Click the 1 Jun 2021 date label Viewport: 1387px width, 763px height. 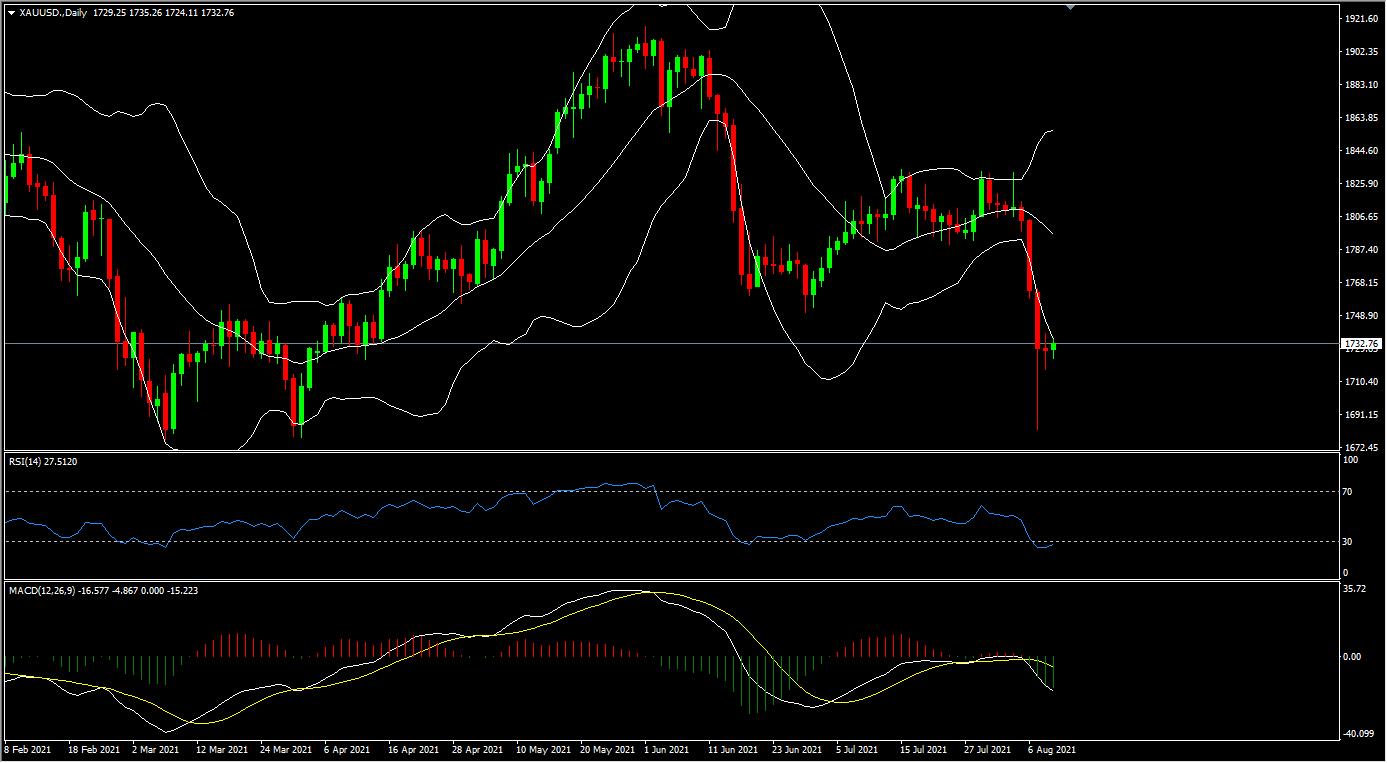pos(664,749)
